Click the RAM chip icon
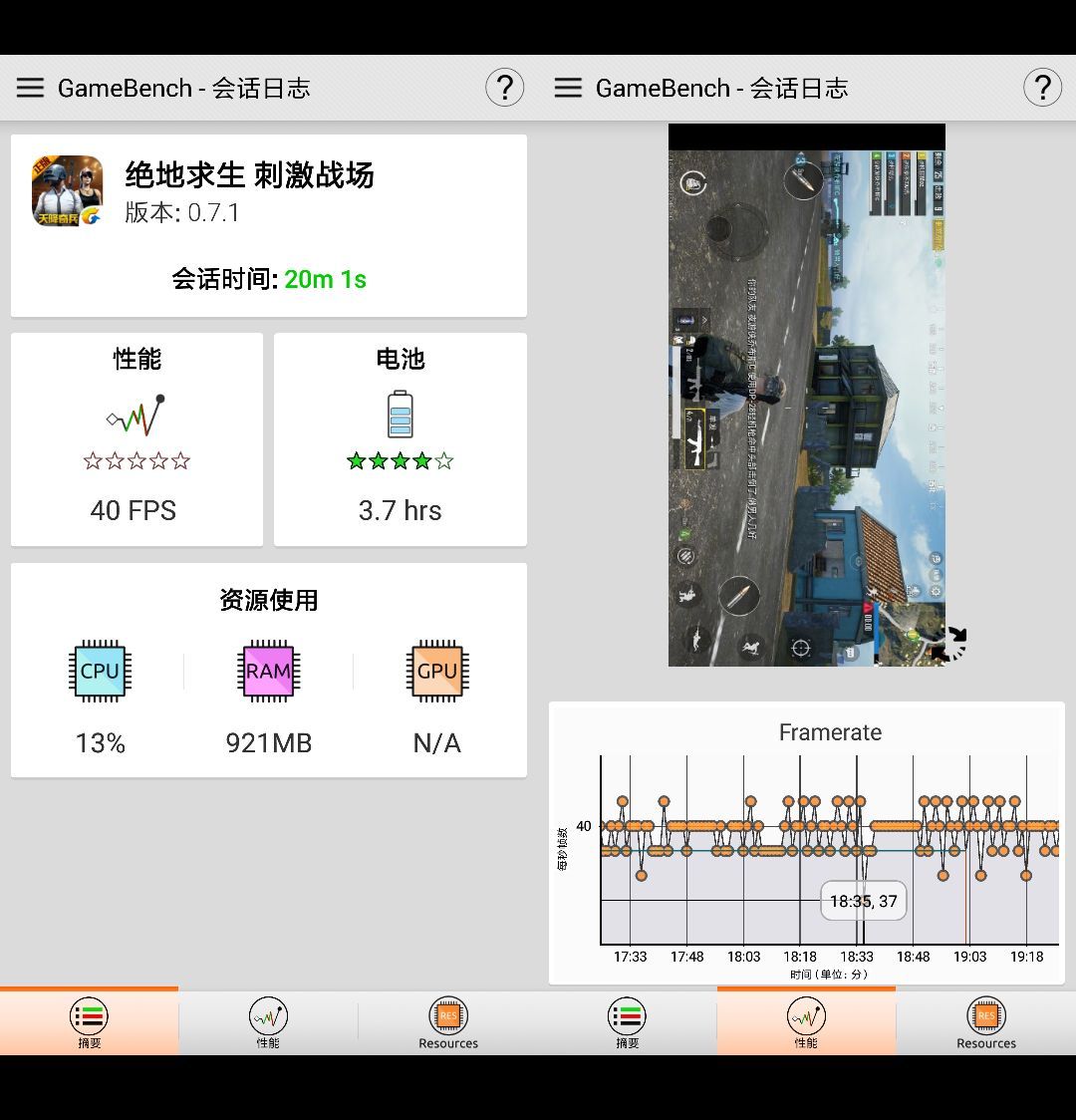The image size is (1076, 1120). pos(268,671)
